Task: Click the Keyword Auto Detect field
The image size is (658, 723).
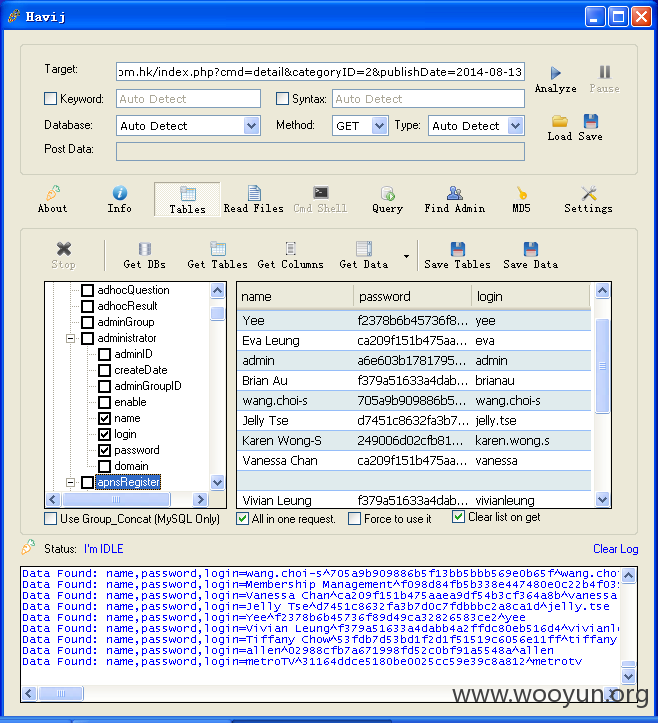Action: (x=188, y=99)
